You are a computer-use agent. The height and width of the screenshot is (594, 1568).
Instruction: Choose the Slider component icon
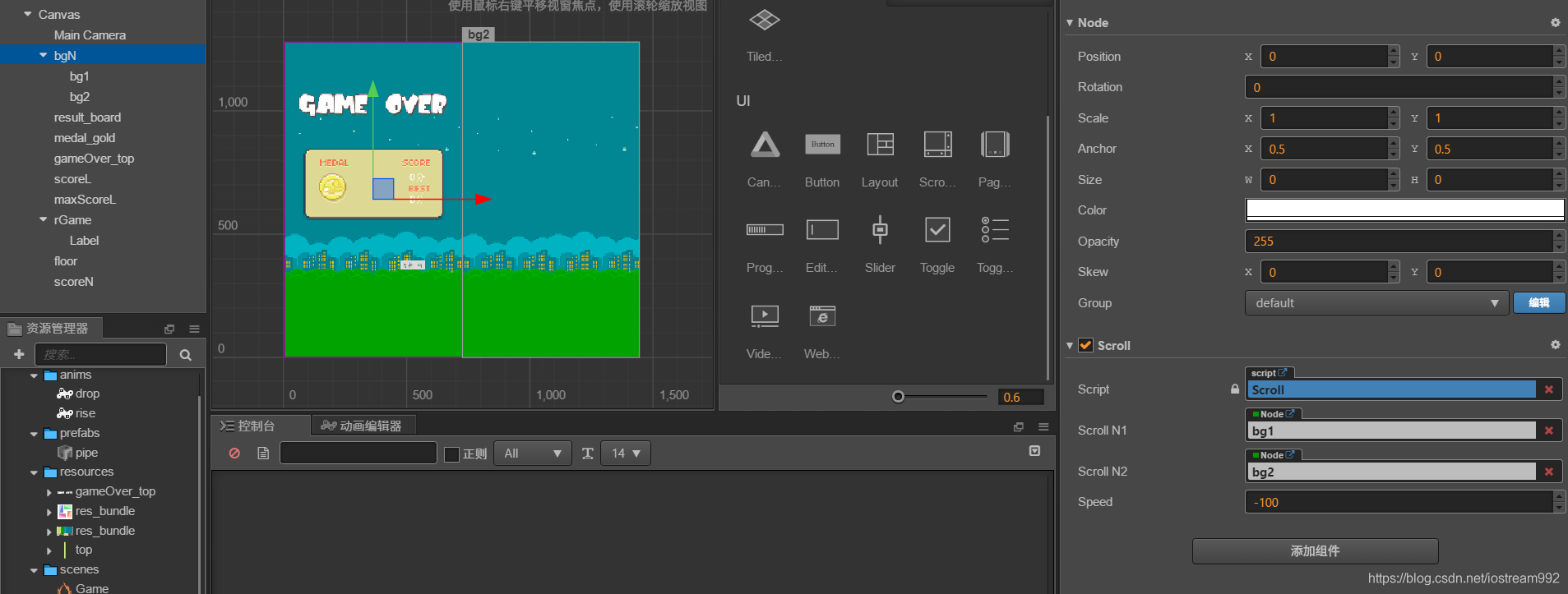[x=880, y=230]
